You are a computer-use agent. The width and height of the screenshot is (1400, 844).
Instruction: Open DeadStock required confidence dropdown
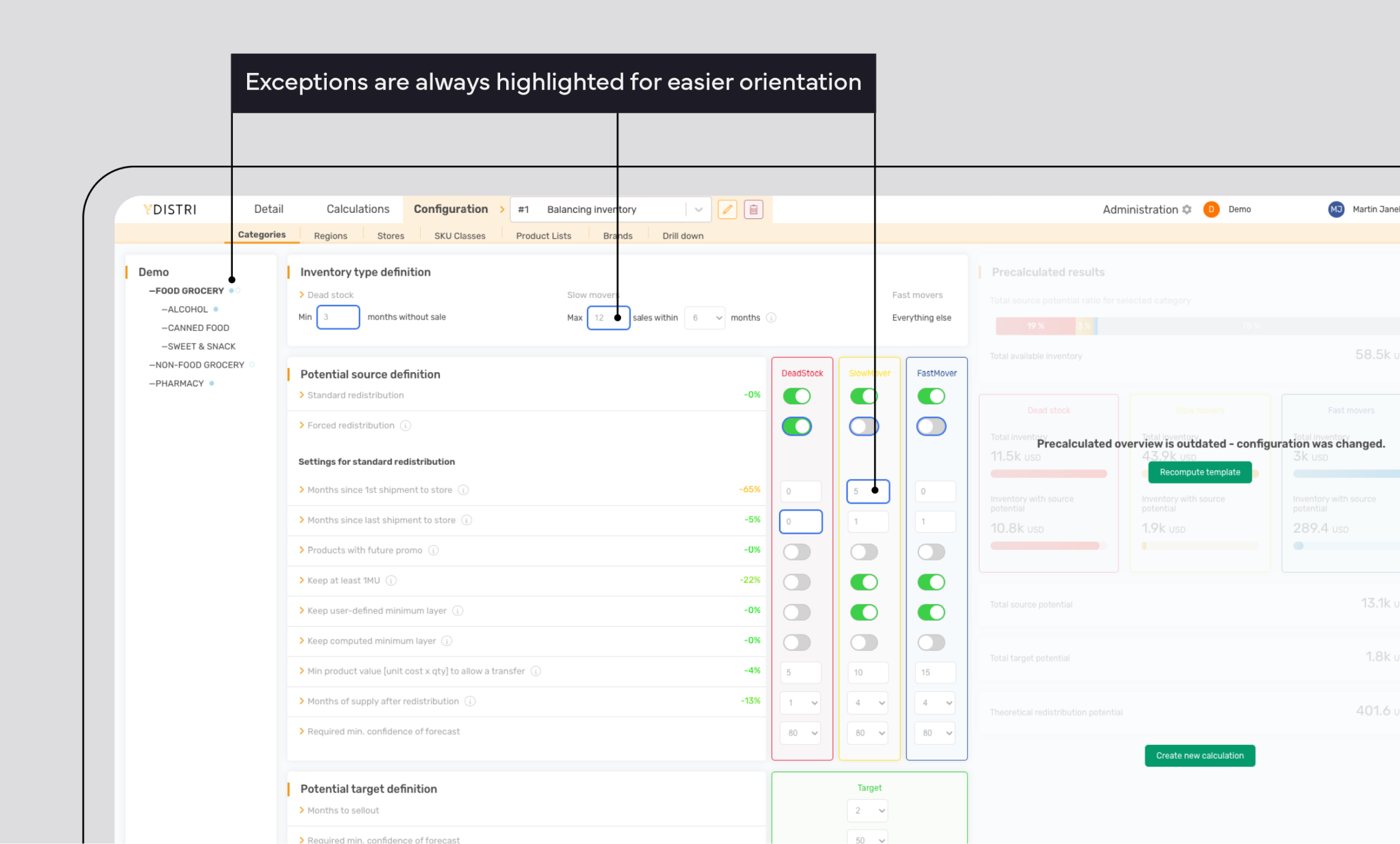[801, 733]
